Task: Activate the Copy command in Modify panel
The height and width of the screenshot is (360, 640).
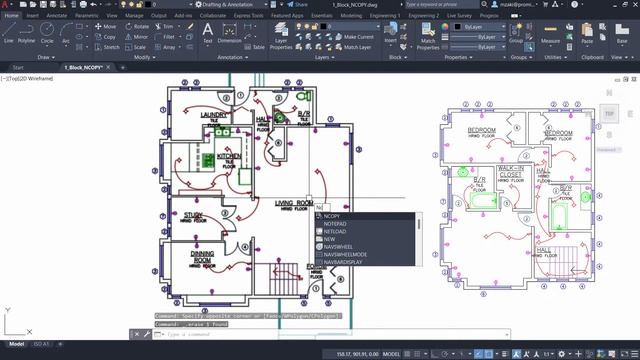Action: [x=106, y=37]
